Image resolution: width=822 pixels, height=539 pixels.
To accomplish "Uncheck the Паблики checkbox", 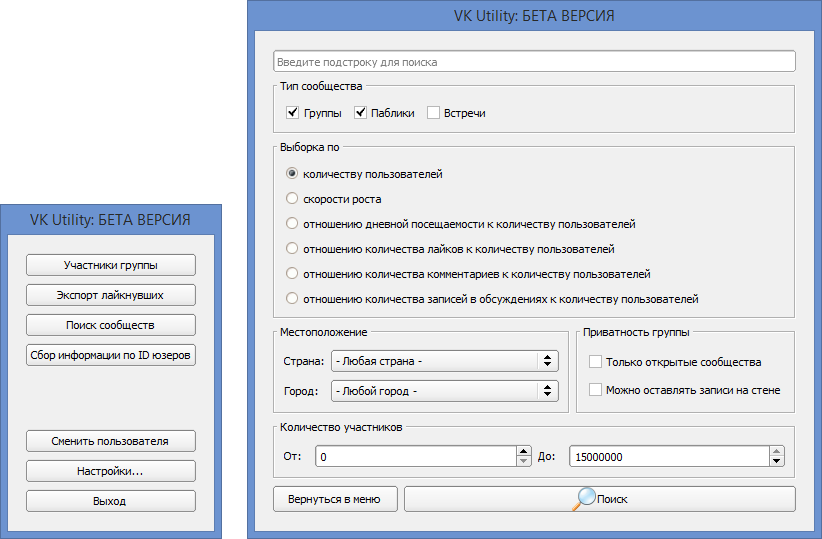I will [360, 112].
